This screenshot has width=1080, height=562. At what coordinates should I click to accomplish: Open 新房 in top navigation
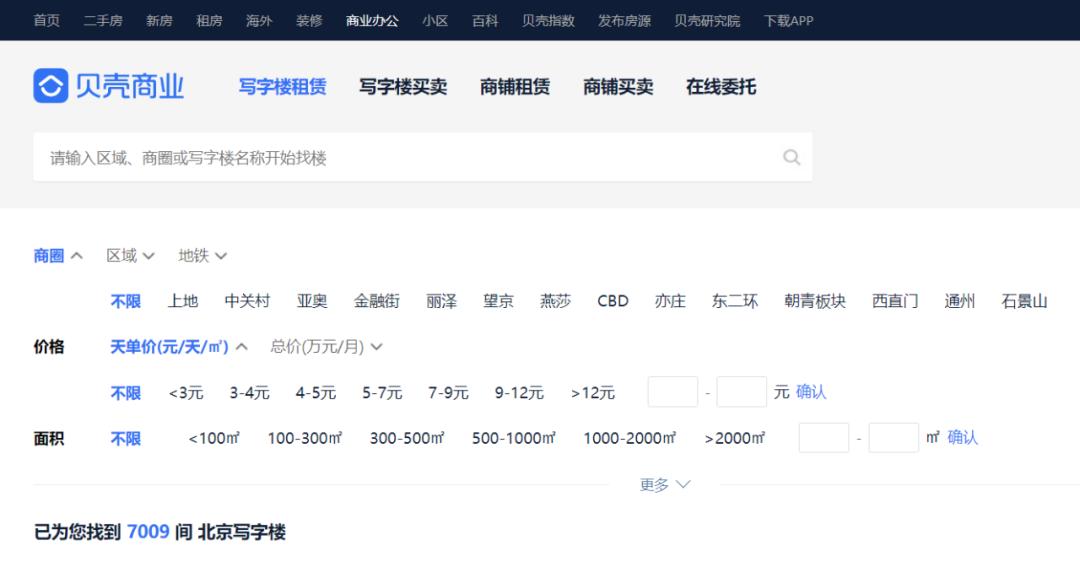tap(159, 21)
